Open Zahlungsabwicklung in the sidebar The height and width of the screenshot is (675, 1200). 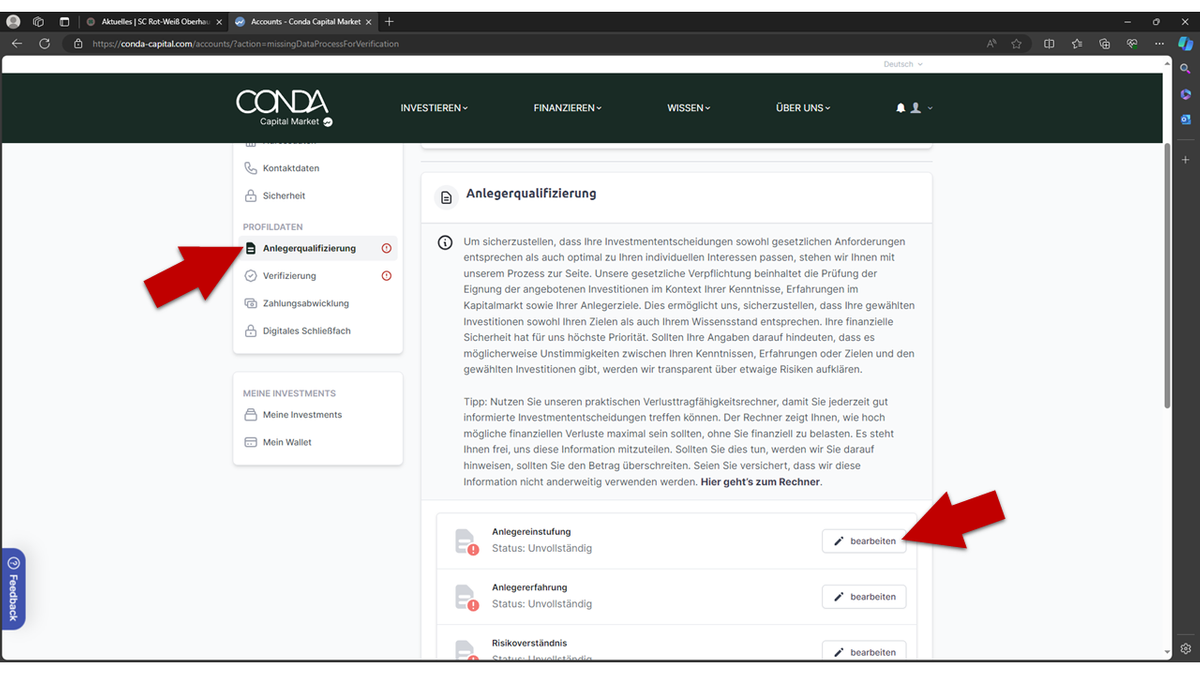pos(306,303)
